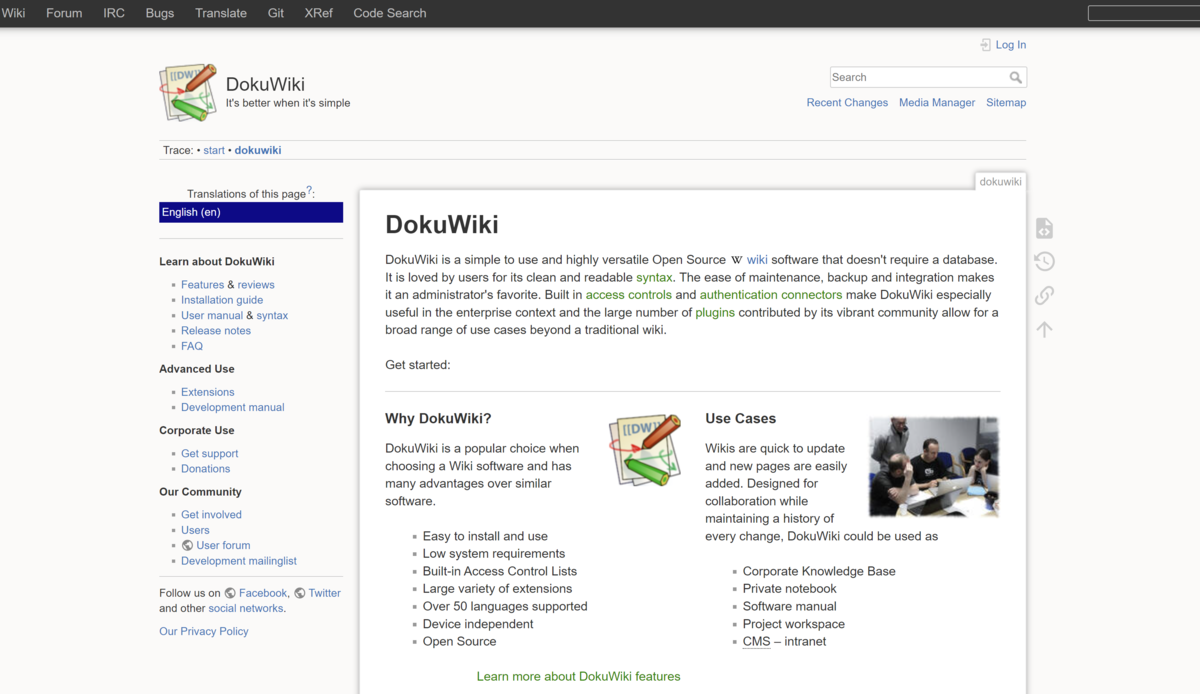This screenshot has height=694, width=1200.
Task: Open social networks link
Action: coord(246,608)
